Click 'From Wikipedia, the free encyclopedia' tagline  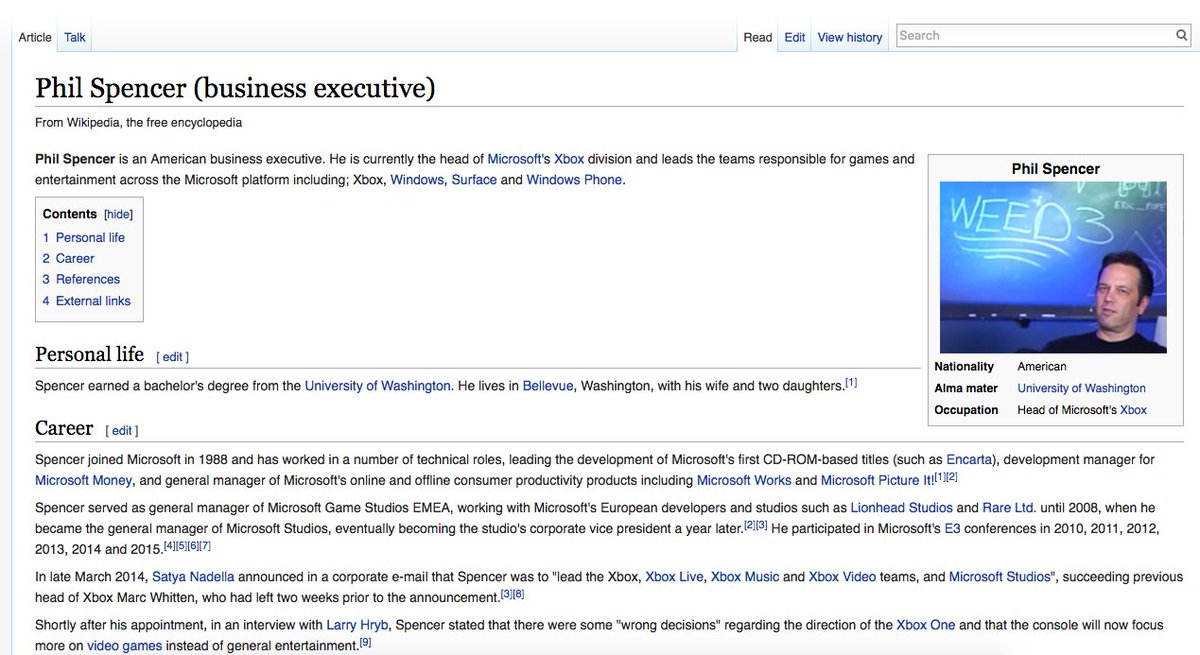point(138,123)
